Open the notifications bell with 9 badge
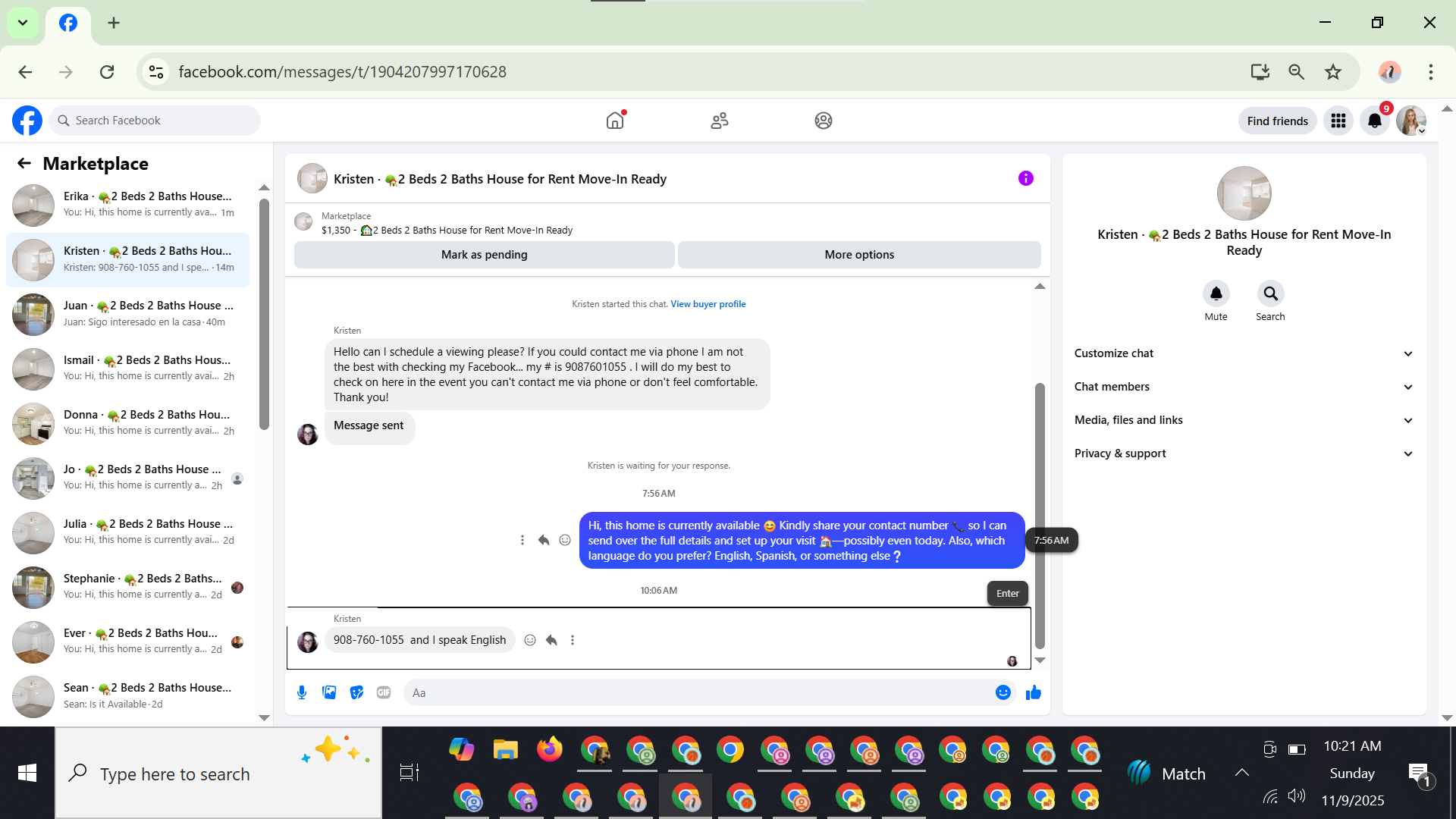Screen dimensions: 1456x819 [x=1375, y=121]
